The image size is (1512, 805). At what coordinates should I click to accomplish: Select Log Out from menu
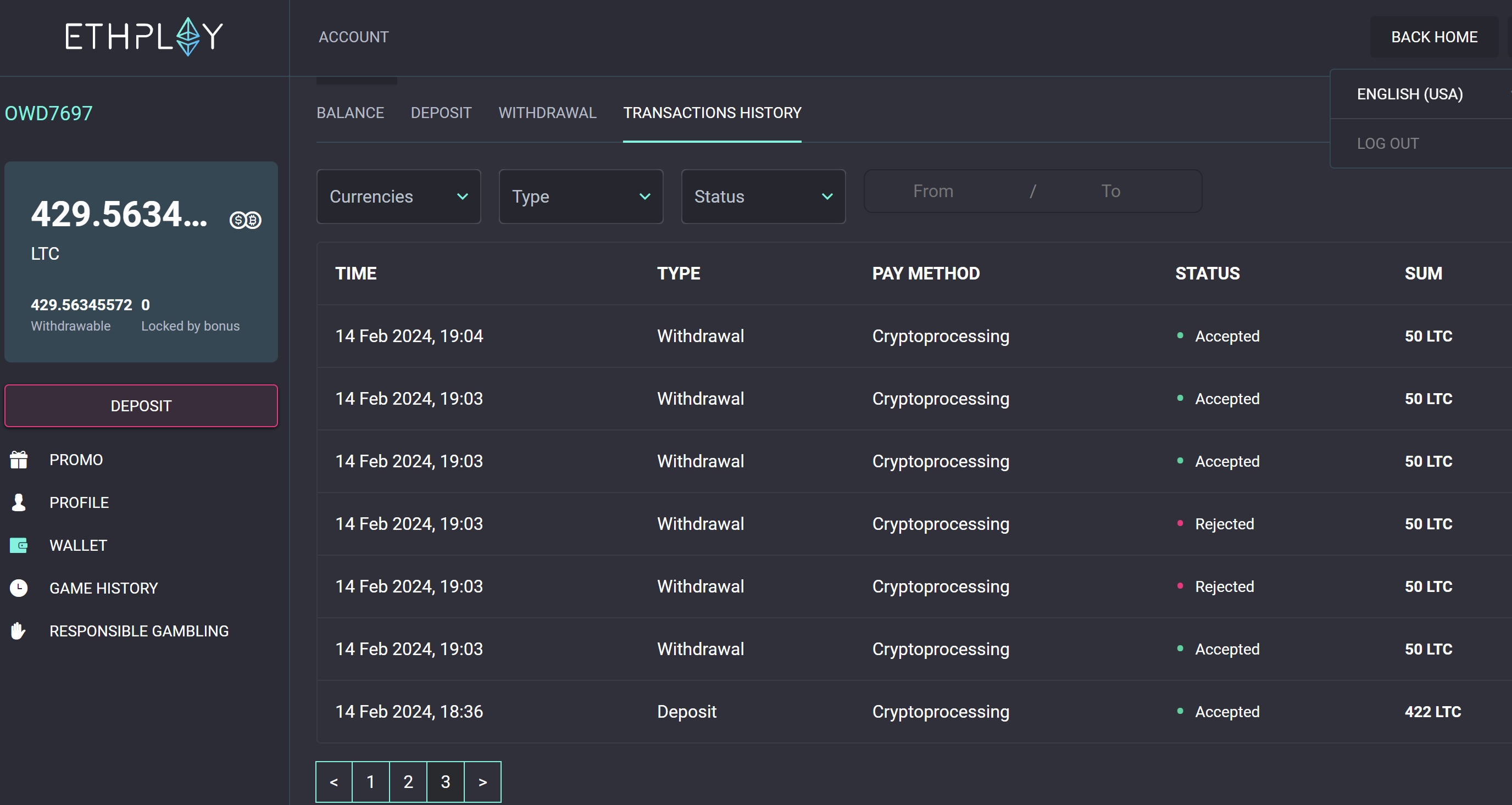point(1388,144)
